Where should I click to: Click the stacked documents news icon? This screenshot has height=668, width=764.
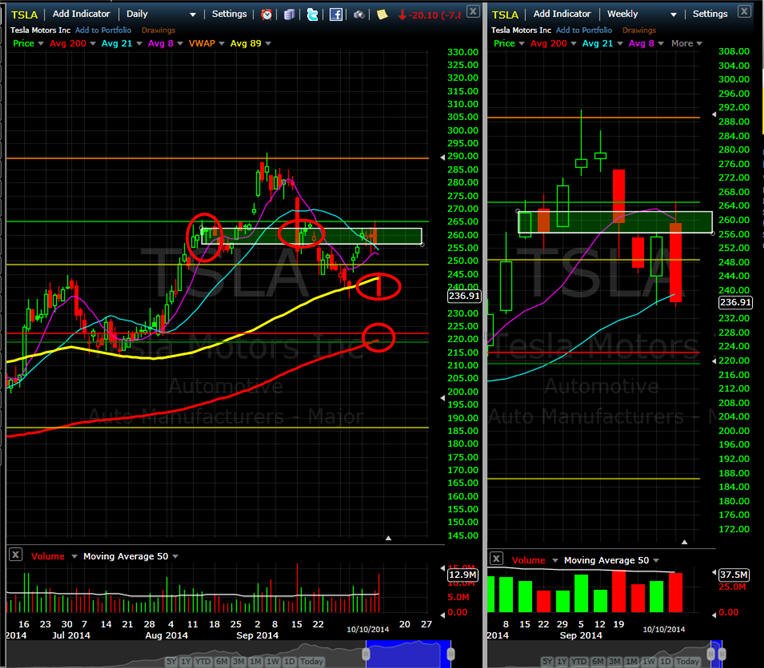click(x=289, y=15)
